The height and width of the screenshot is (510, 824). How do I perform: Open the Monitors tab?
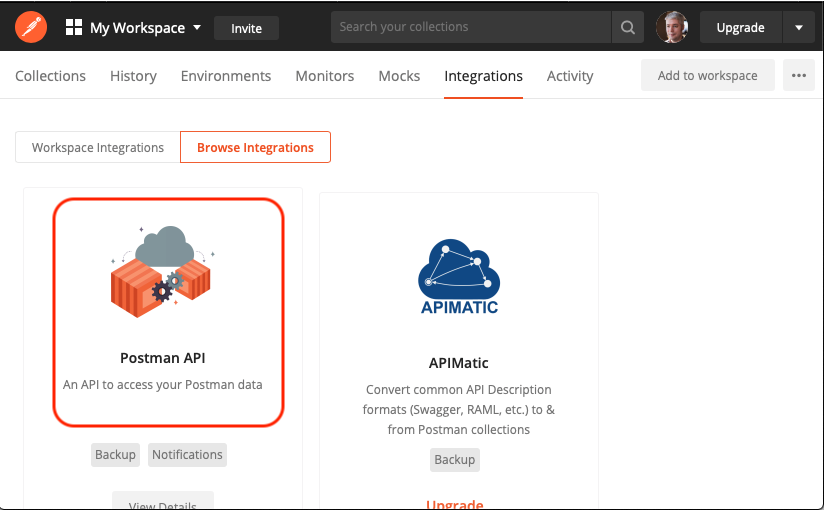[x=325, y=76]
